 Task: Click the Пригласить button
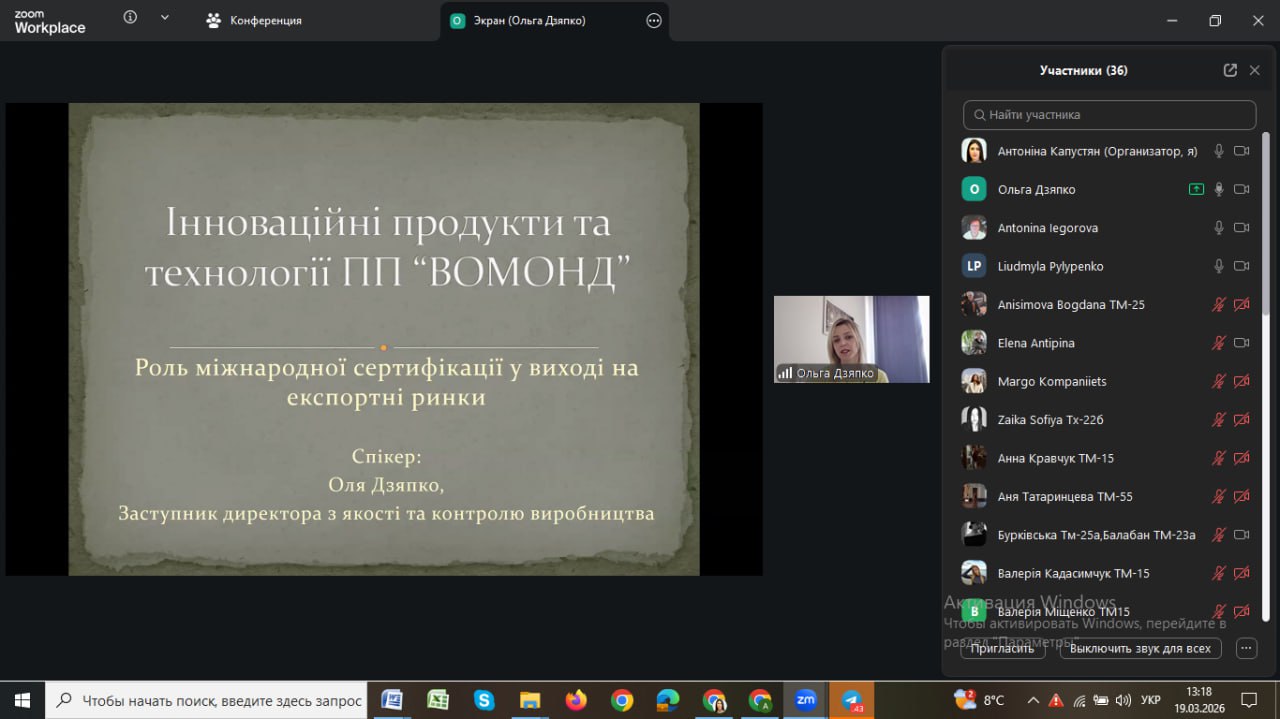pyautogui.click(x=1003, y=648)
